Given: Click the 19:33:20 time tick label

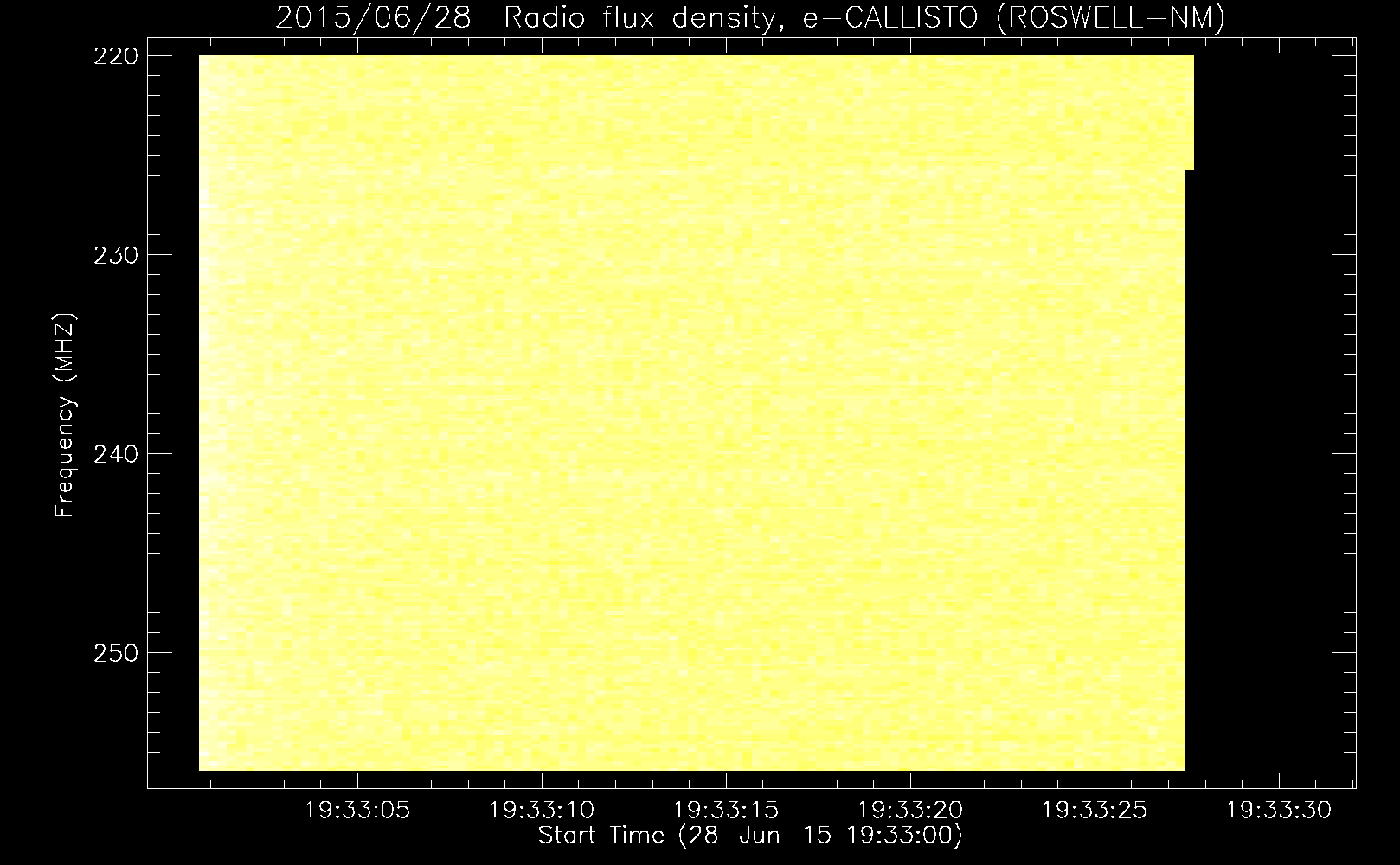Looking at the screenshot, I should coord(910,811).
